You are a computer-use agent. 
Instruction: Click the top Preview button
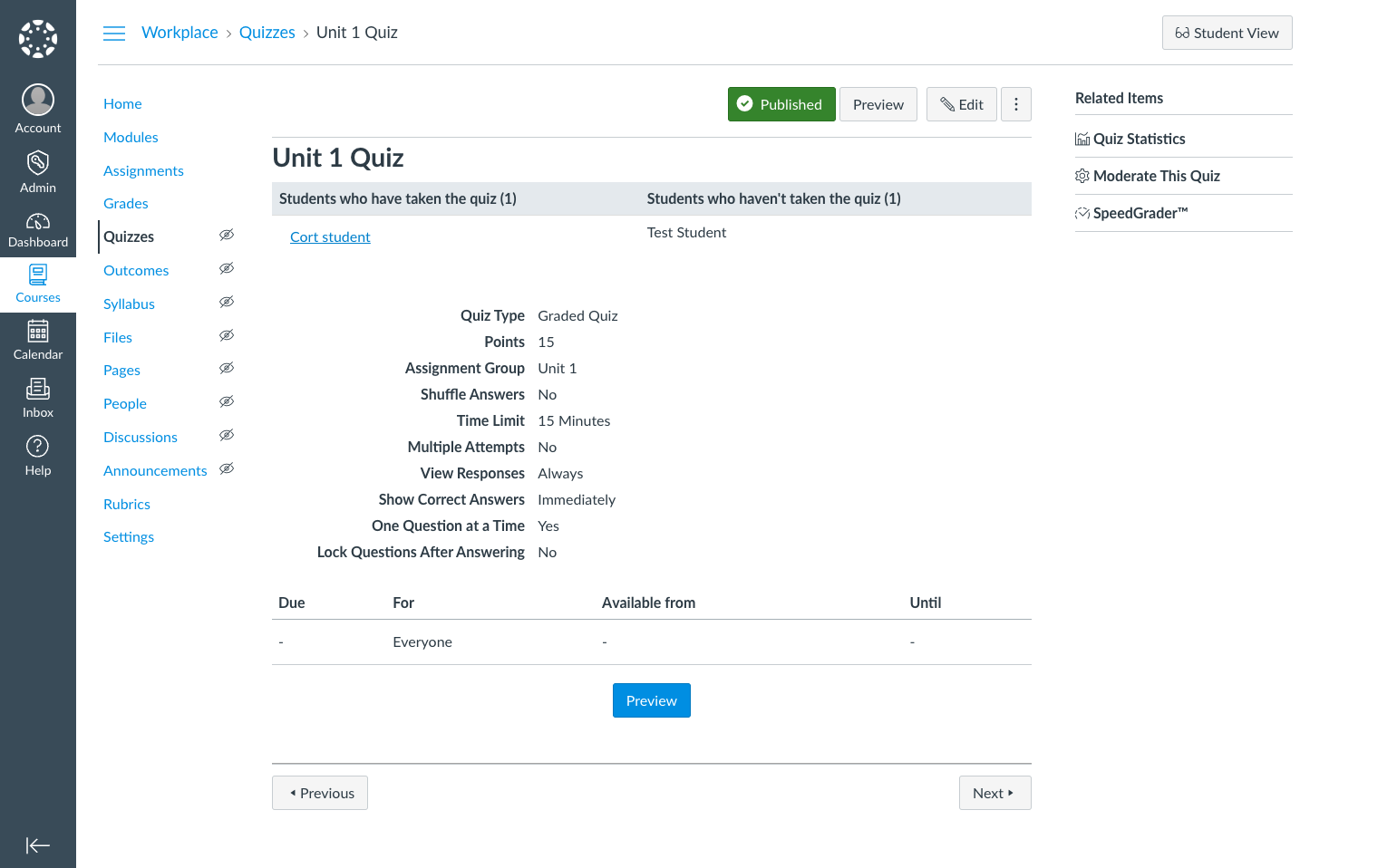878,104
